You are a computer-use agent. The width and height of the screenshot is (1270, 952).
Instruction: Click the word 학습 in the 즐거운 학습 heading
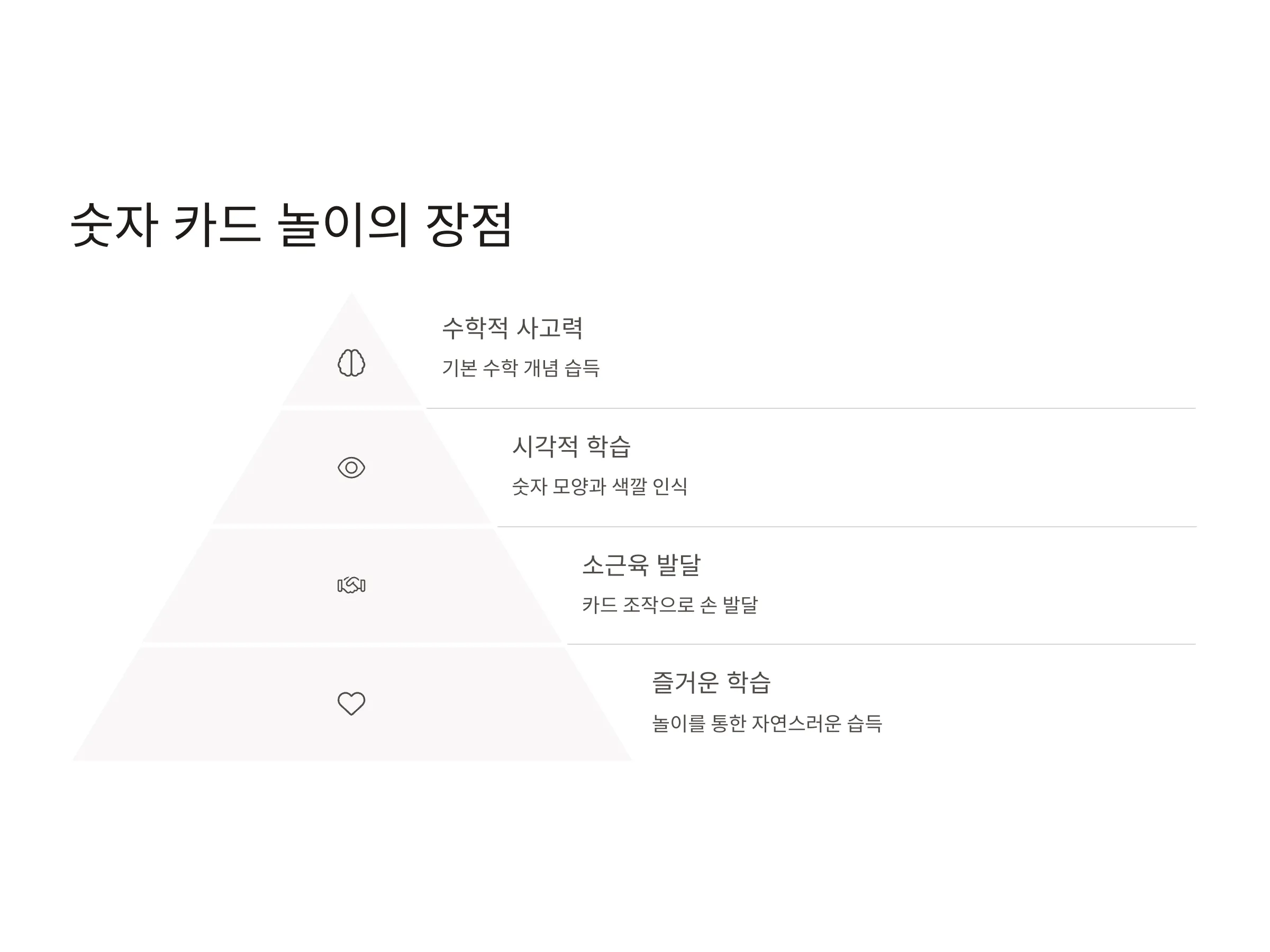click(749, 682)
